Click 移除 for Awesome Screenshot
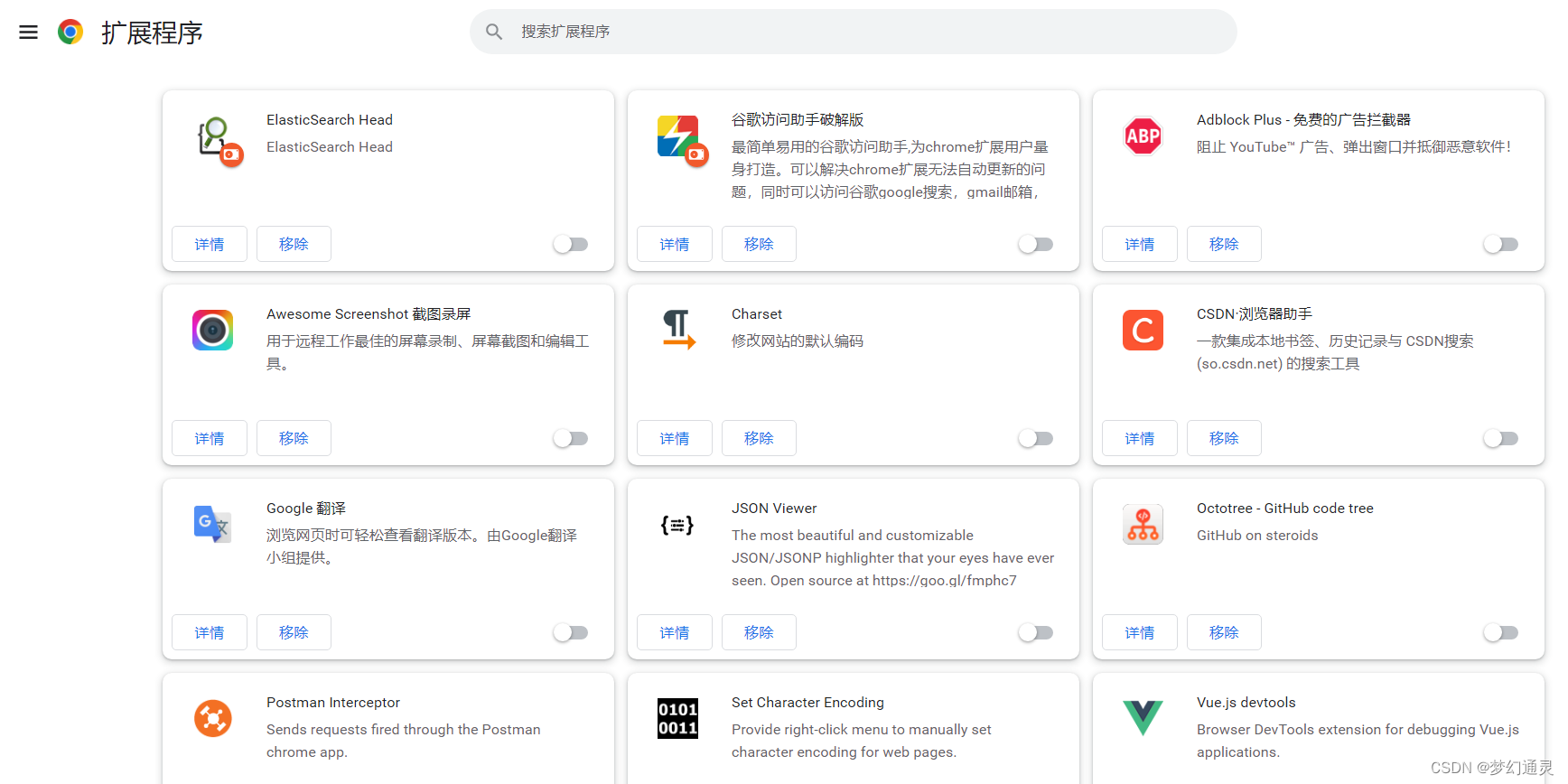 [x=294, y=438]
